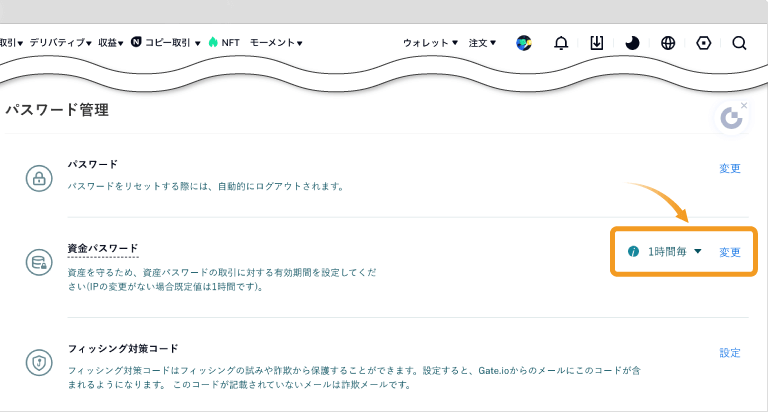
Task: Click description text starting 資産を守るため
Action: click(222, 279)
